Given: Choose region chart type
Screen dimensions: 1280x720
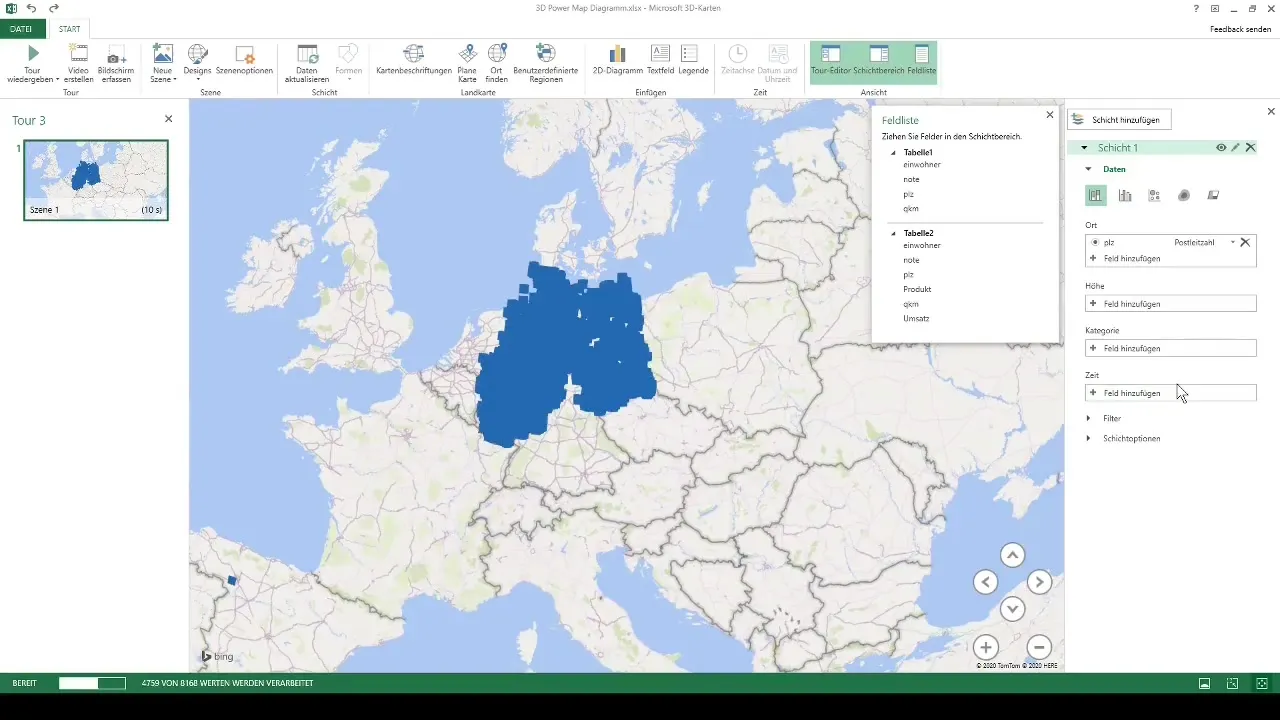Looking at the screenshot, I should [1213, 195].
